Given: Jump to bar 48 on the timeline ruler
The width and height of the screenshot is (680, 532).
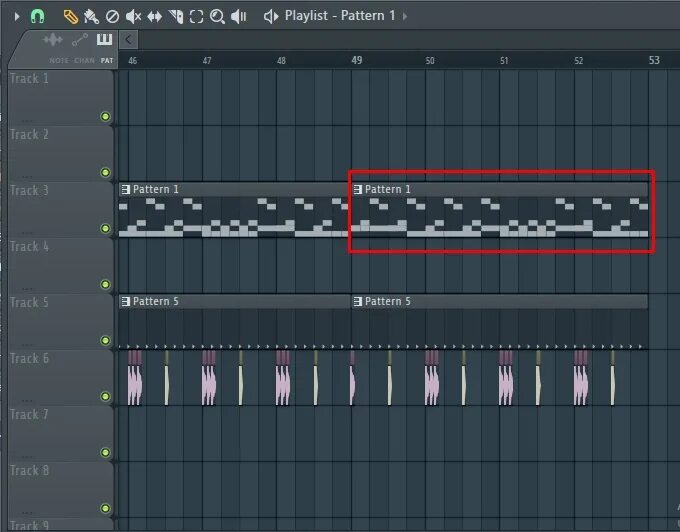Looking at the screenshot, I should pos(281,61).
